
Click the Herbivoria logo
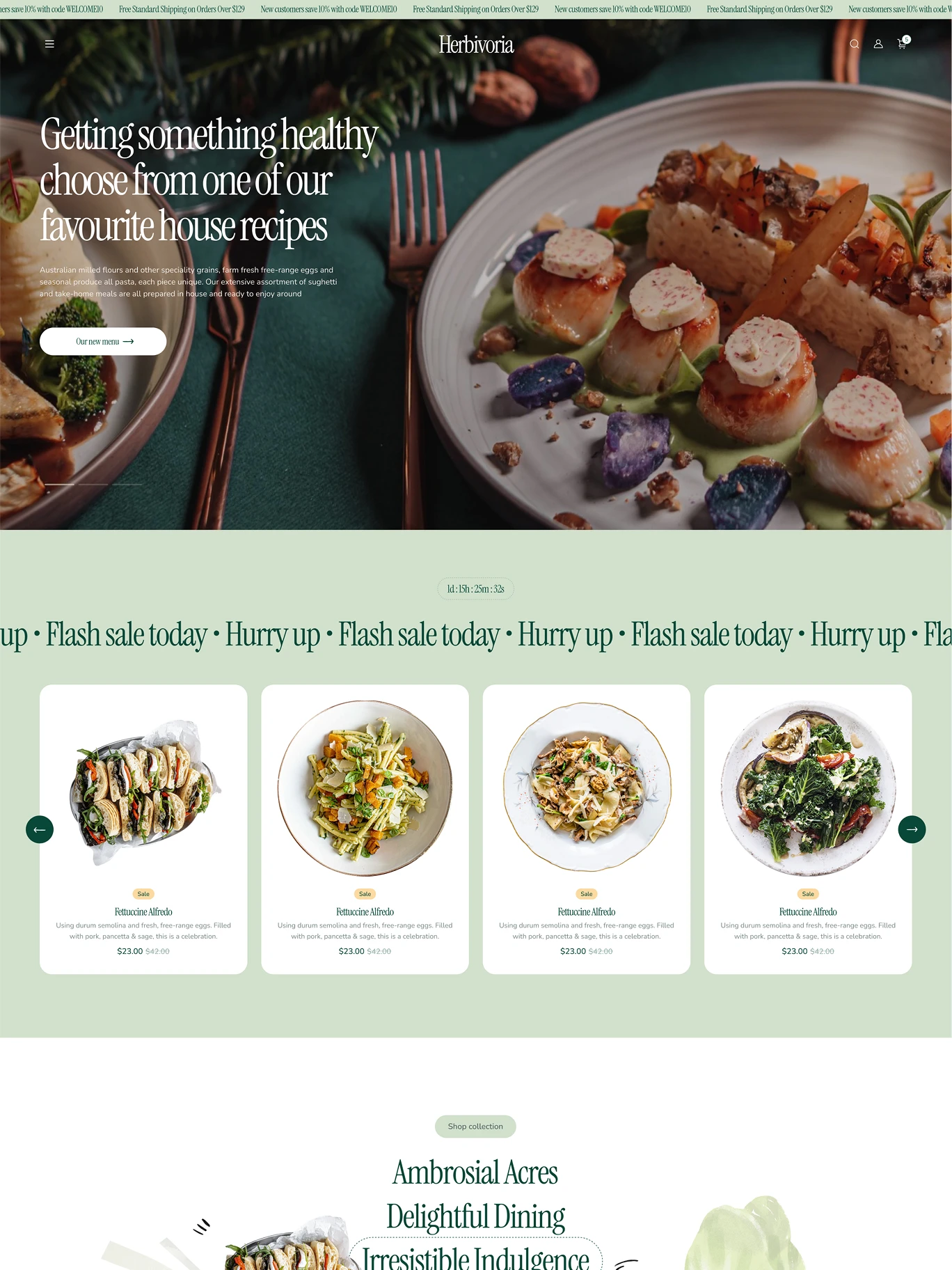[476, 45]
